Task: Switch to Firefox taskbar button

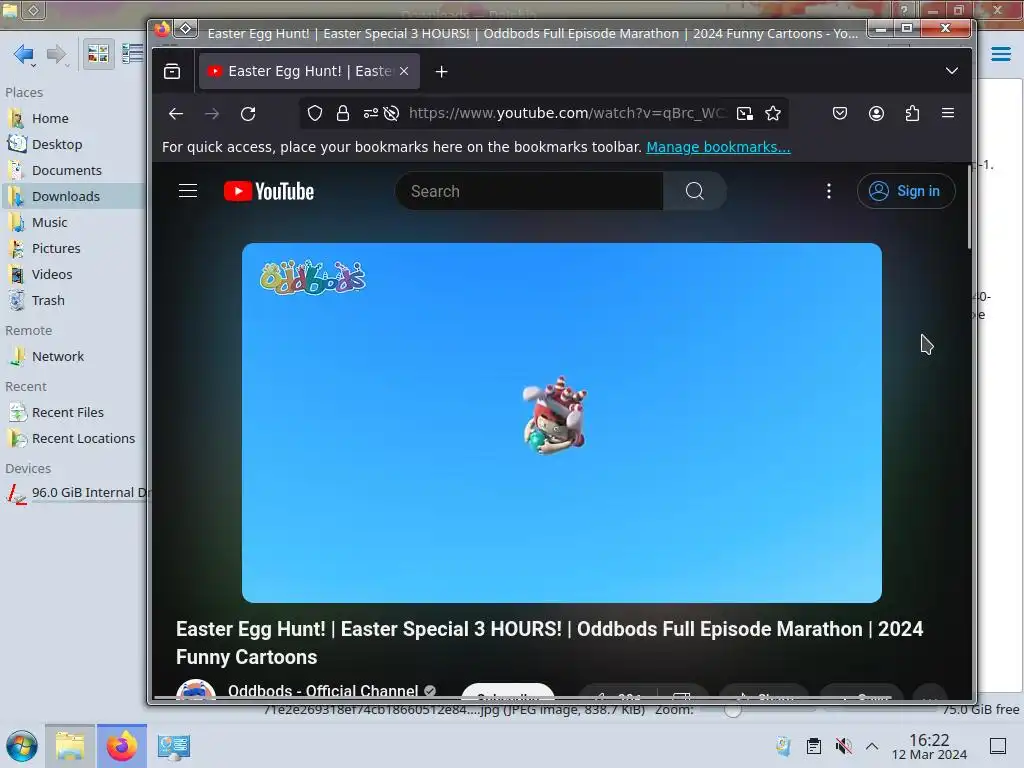Action: (122, 746)
